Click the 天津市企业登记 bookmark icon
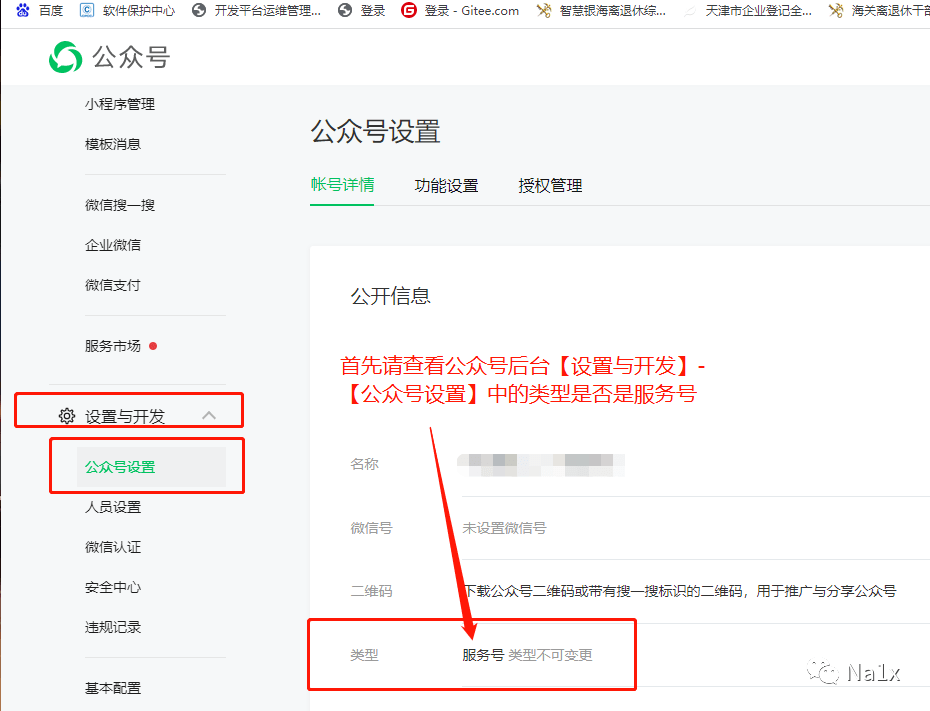930x711 pixels. point(690,11)
